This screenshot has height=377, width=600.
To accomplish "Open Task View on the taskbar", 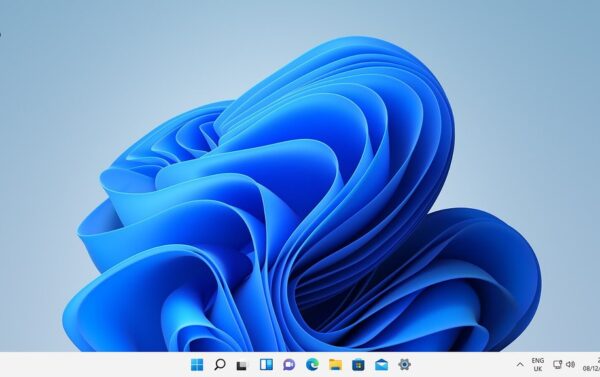I will point(243,365).
